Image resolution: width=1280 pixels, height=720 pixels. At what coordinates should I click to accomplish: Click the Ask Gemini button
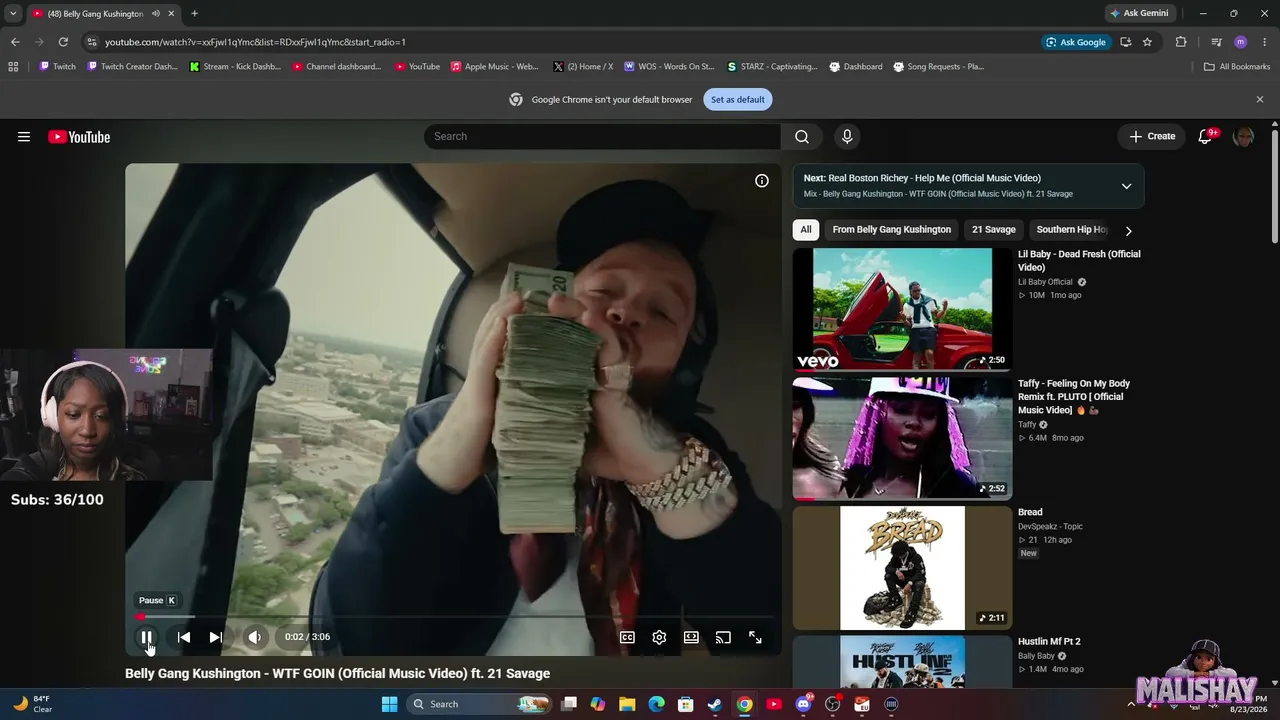pos(1139,13)
